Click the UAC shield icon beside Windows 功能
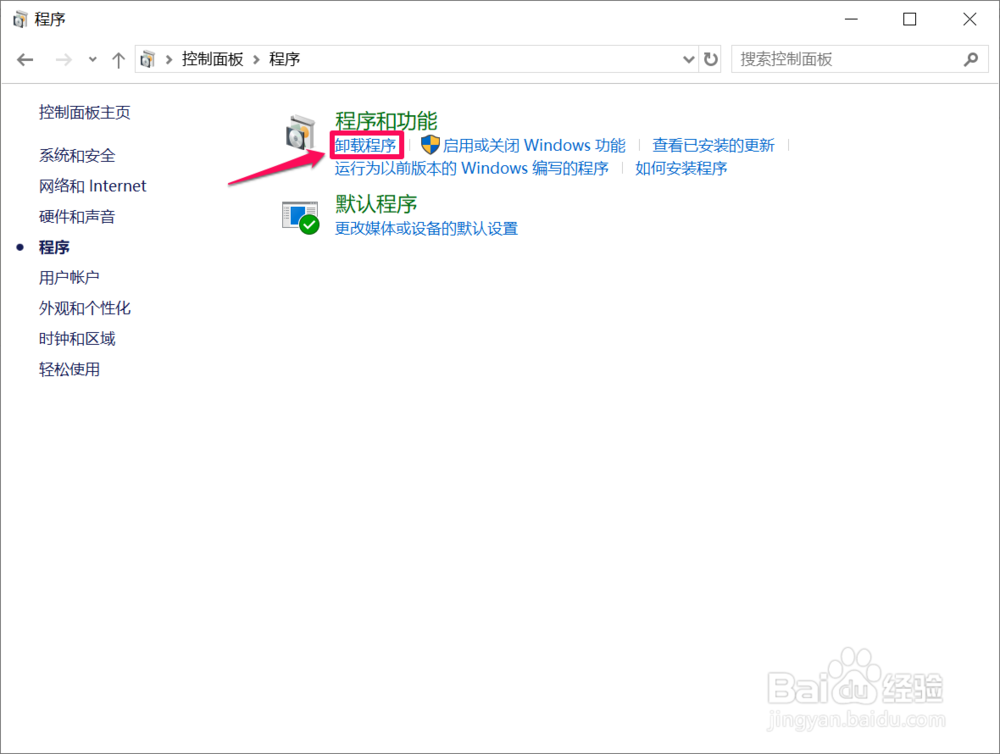Viewport: 1000px width, 754px height. 429,144
